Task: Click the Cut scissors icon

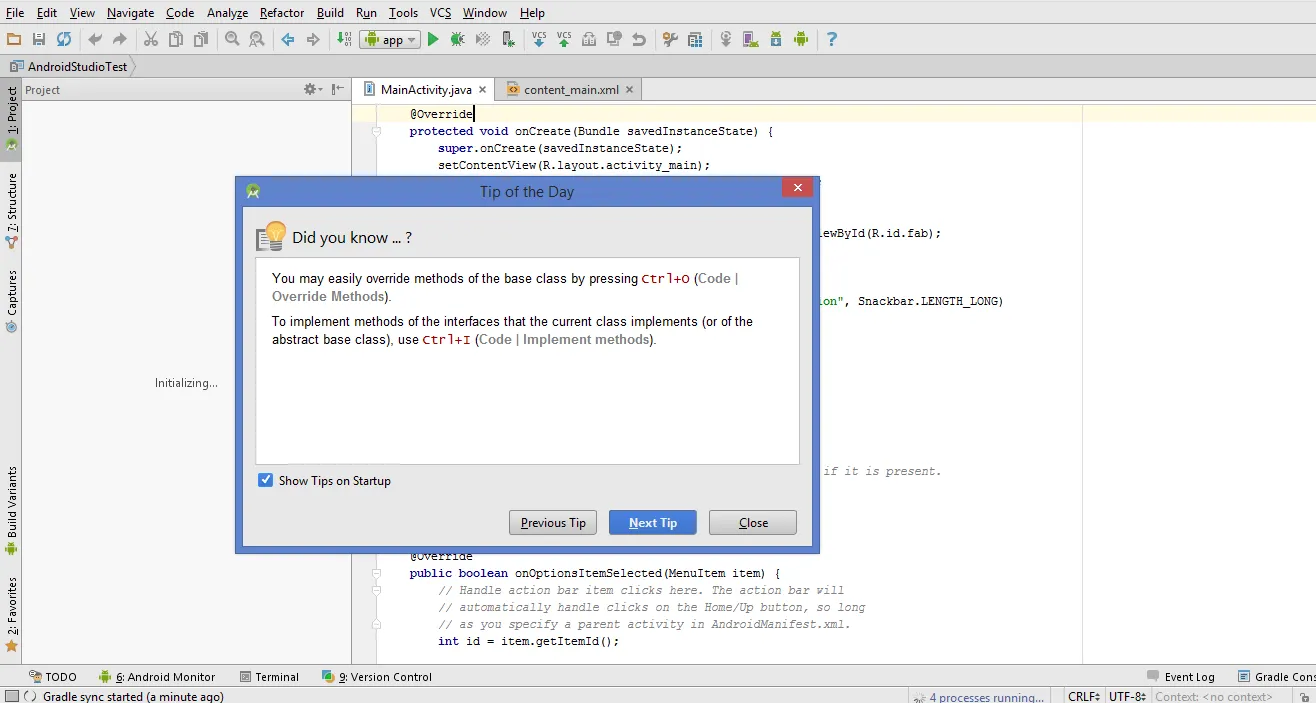Action: (151, 39)
